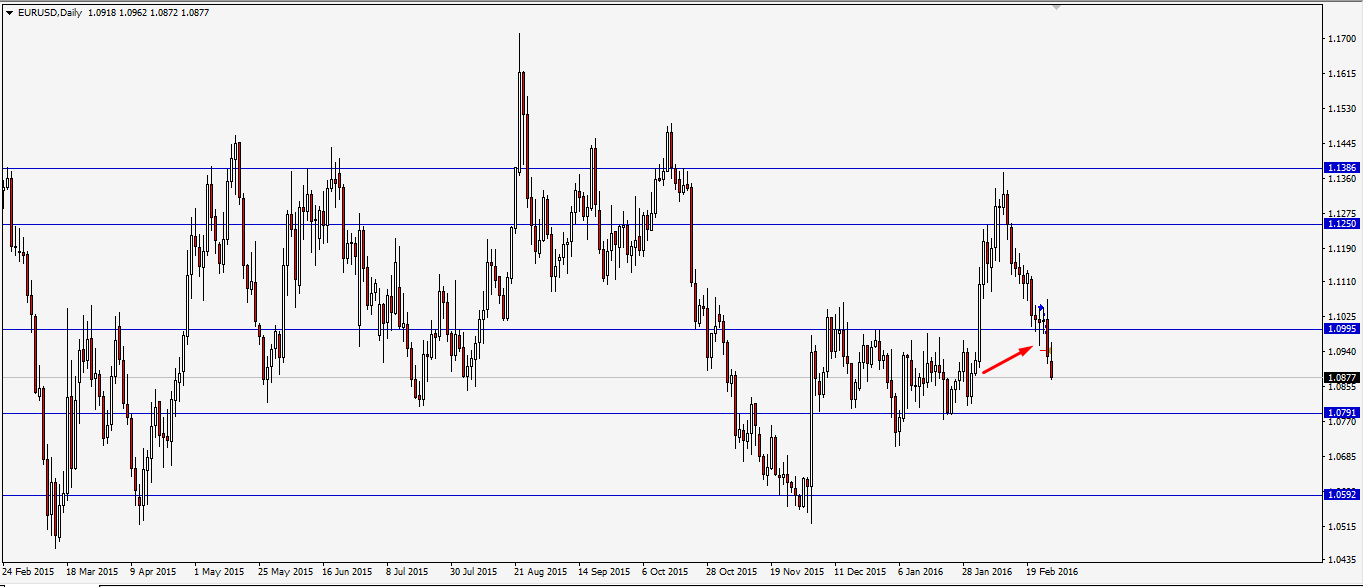Click the 1.0685 value on price scale
The height and width of the screenshot is (587, 1363).
coord(1342,457)
